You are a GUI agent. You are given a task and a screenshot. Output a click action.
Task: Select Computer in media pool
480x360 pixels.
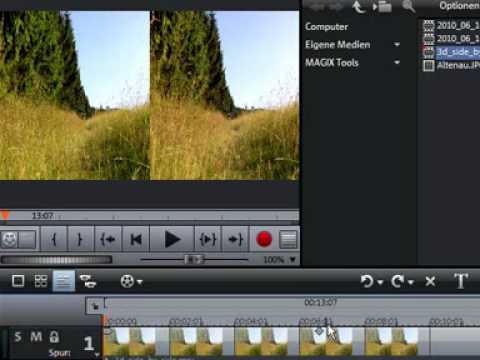point(326,27)
